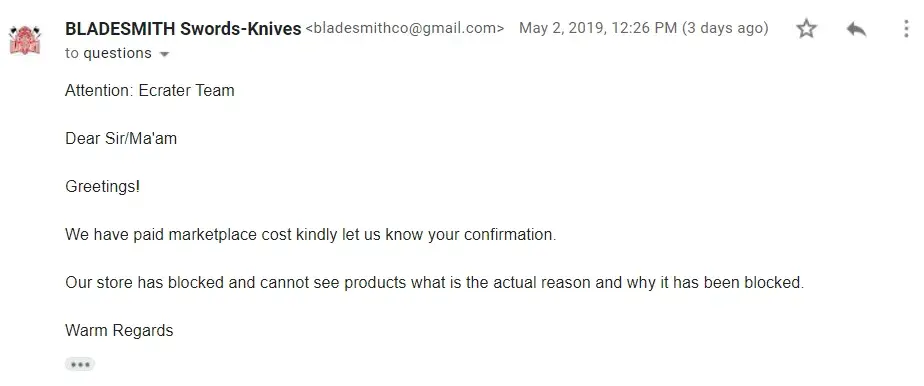Viewport: 924px width, 386px height.
Task: Show trimmed content via the ellipsis button
Action: 80,364
